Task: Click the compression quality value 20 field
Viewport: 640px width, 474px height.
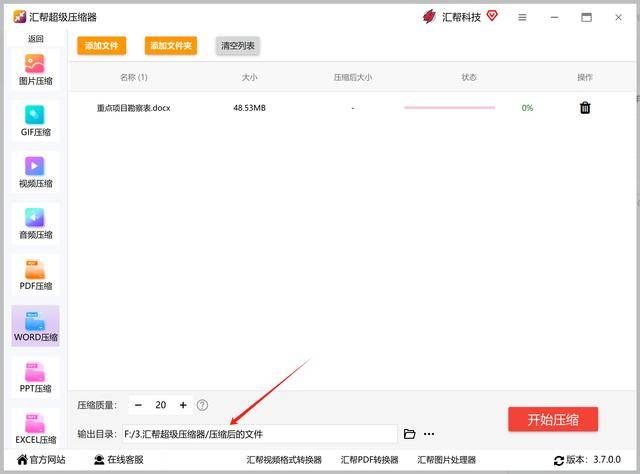Action: (160, 405)
